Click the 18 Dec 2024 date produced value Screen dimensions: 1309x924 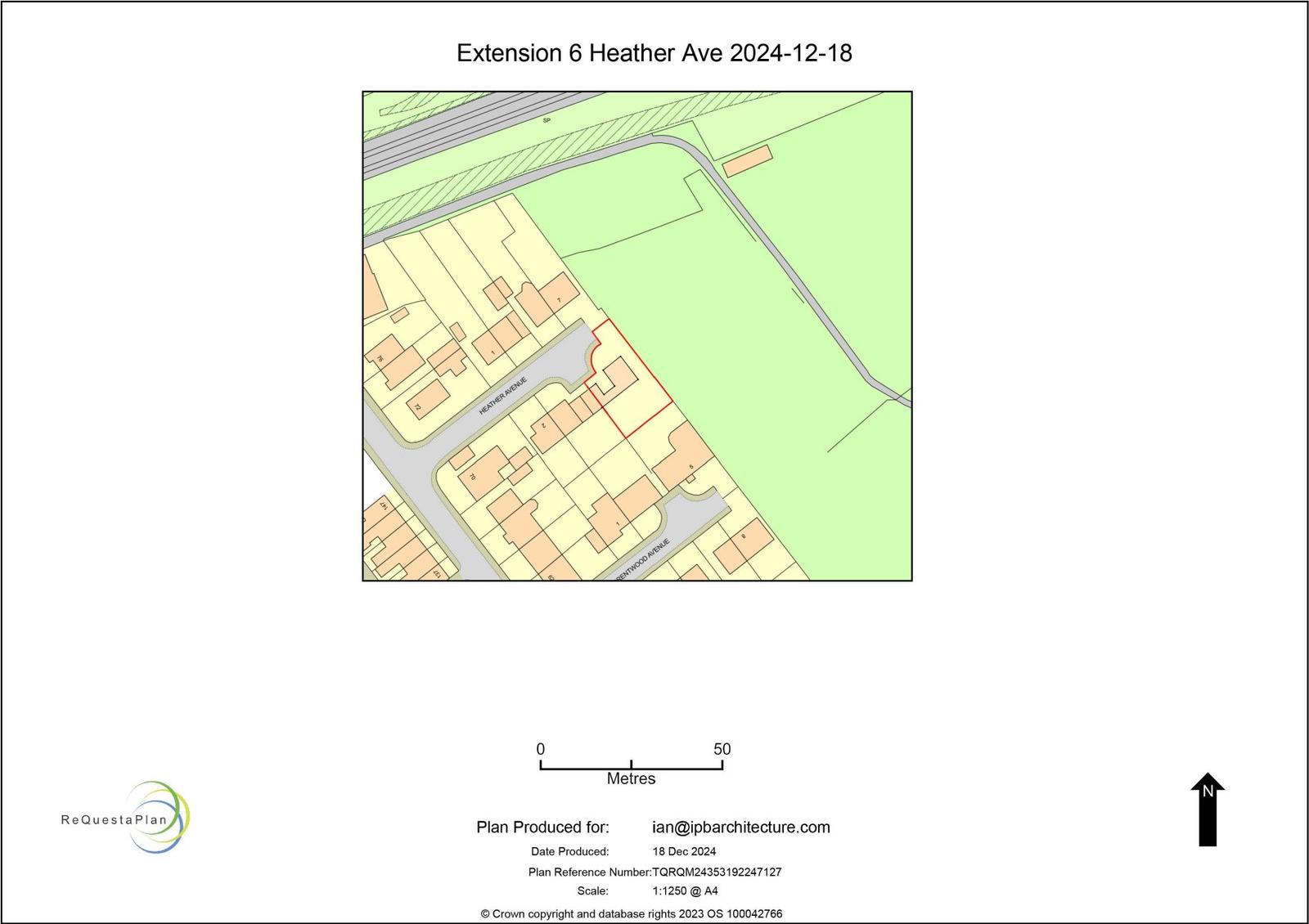pos(684,851)
